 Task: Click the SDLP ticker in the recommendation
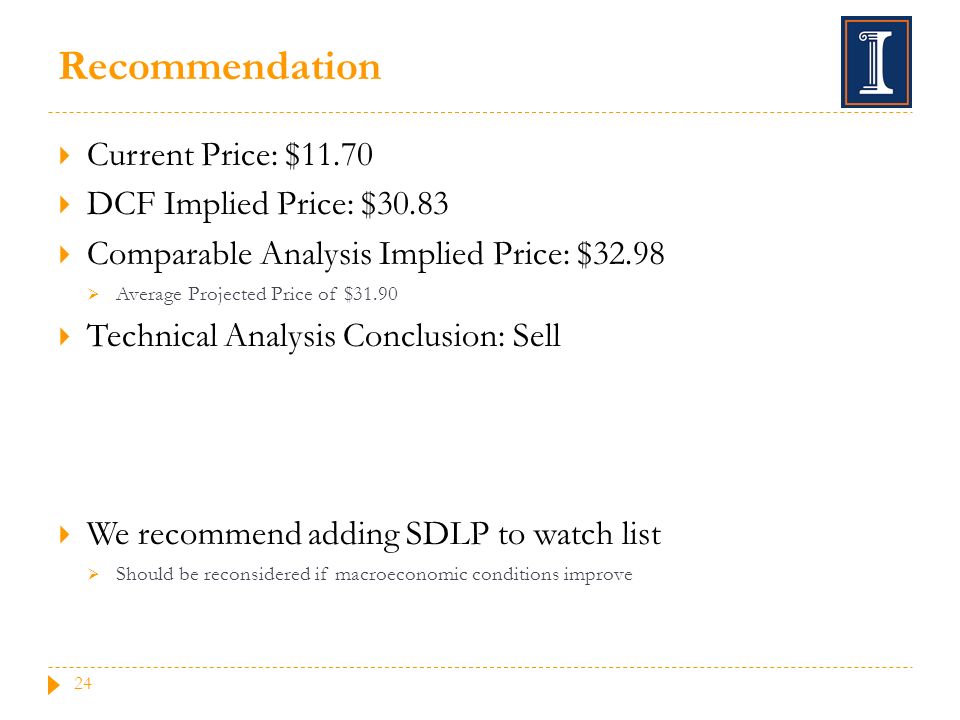click(x=447, y=534)
